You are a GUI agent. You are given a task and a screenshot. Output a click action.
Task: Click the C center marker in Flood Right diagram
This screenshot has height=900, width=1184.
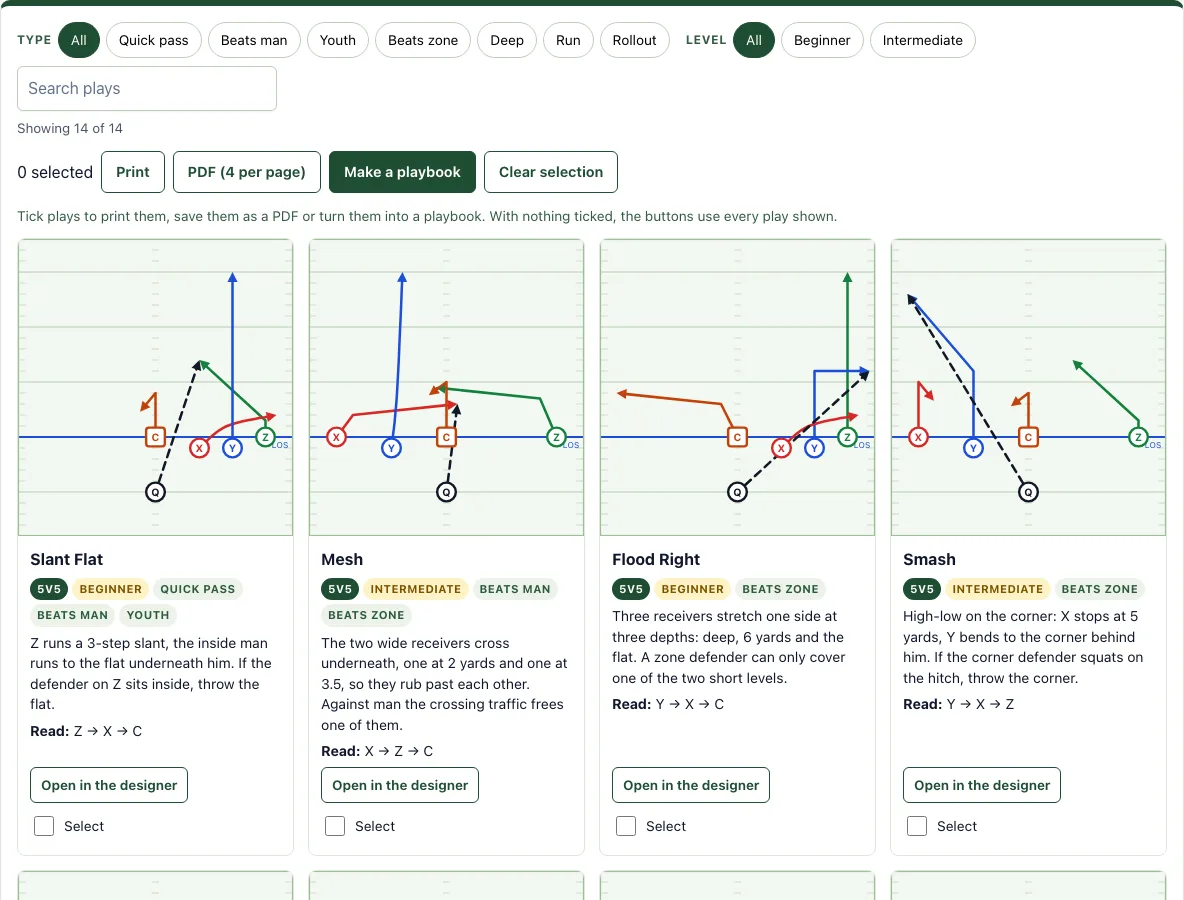[737, 437]
